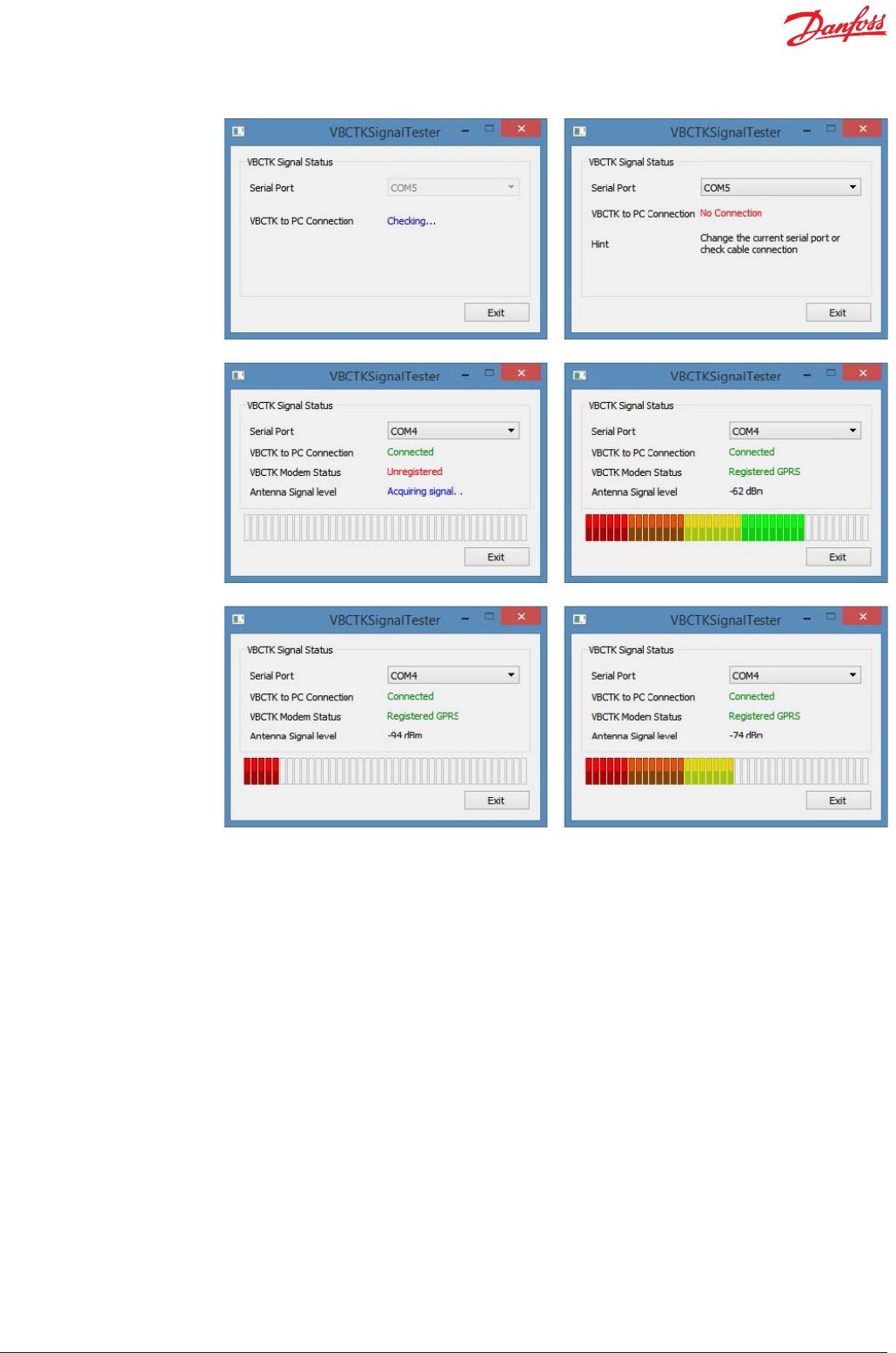This screenshot has height=1353, width=896.
Task: Click the app icon in the Checking… window title bar
Action: tap(238, 131)
